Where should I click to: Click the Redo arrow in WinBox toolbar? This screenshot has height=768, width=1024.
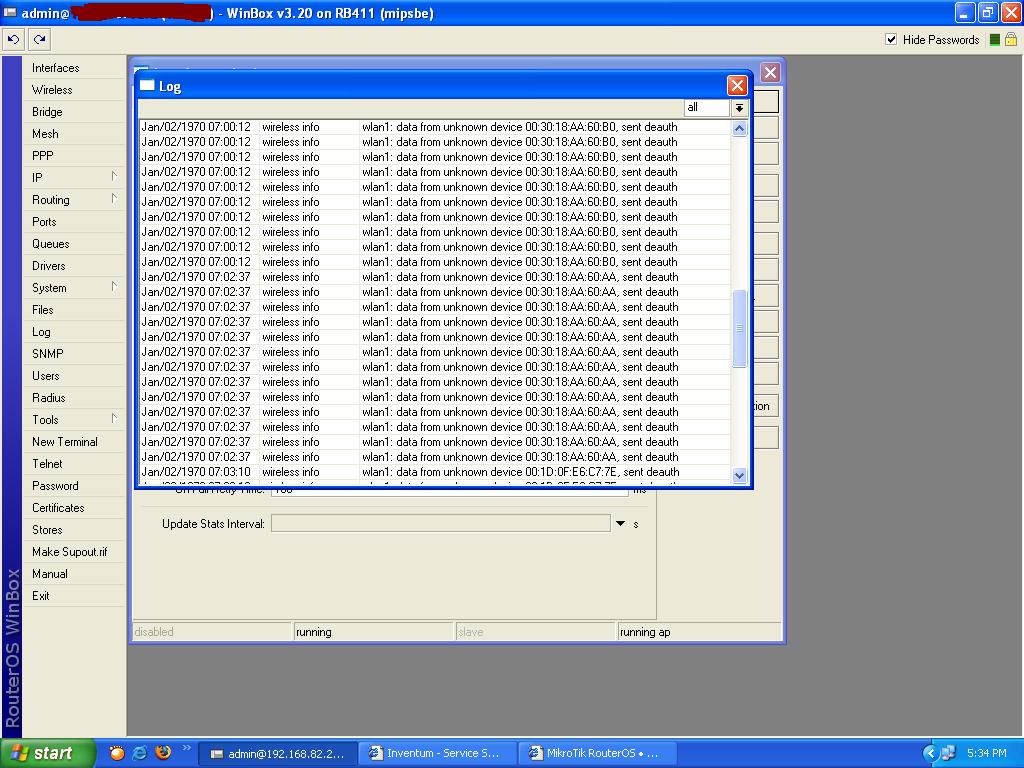pyautogui.click(x=39, y=40)
